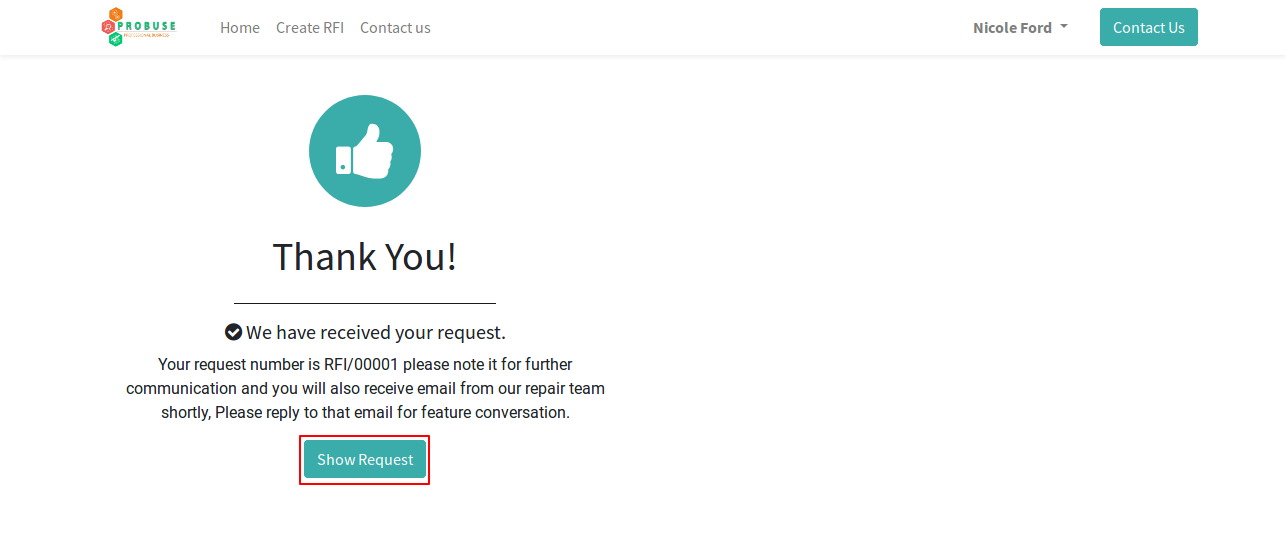Select the Contact us navigation link
The width and height of the screenshot is (1286, 534).
395,28
